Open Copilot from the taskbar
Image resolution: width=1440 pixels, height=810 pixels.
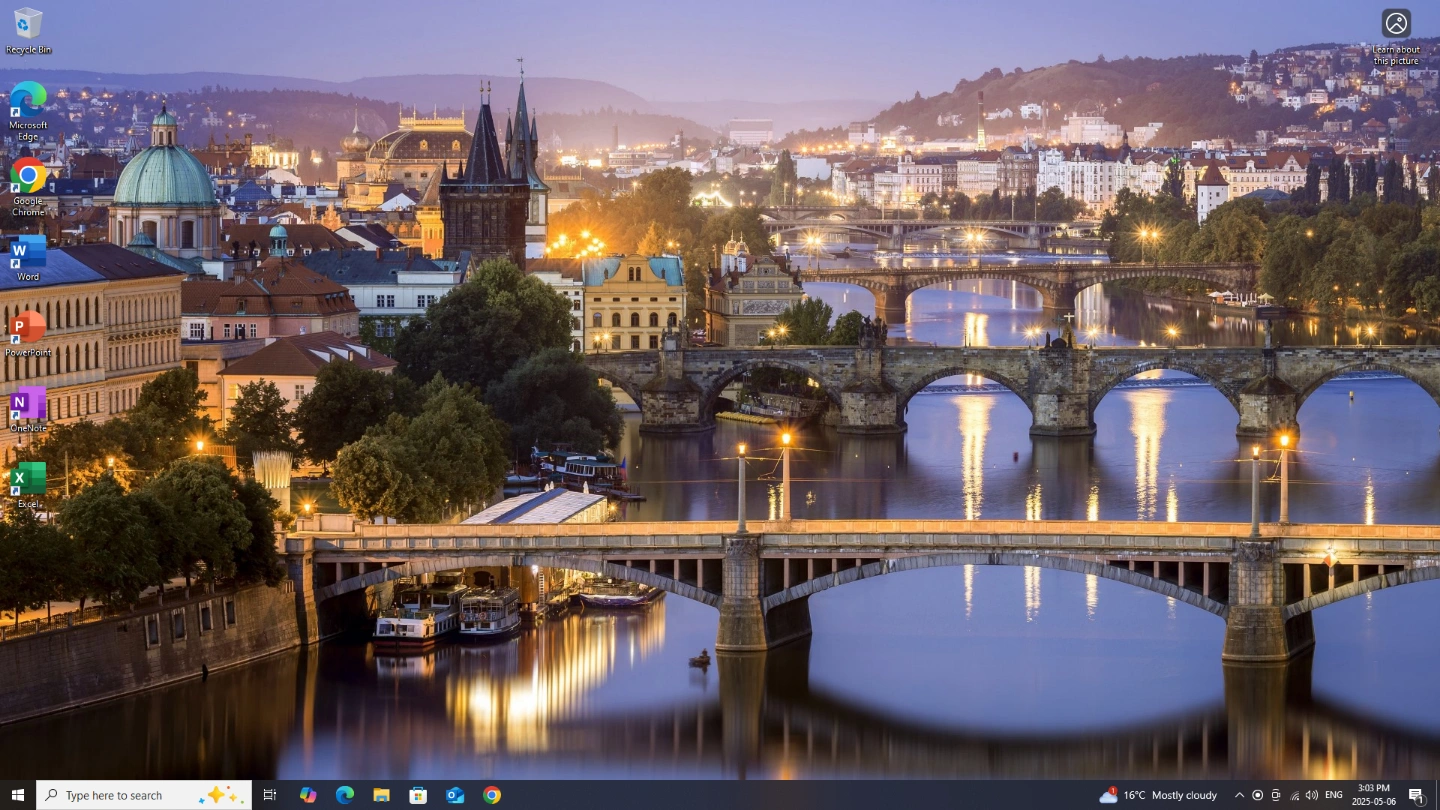point(308,795)
